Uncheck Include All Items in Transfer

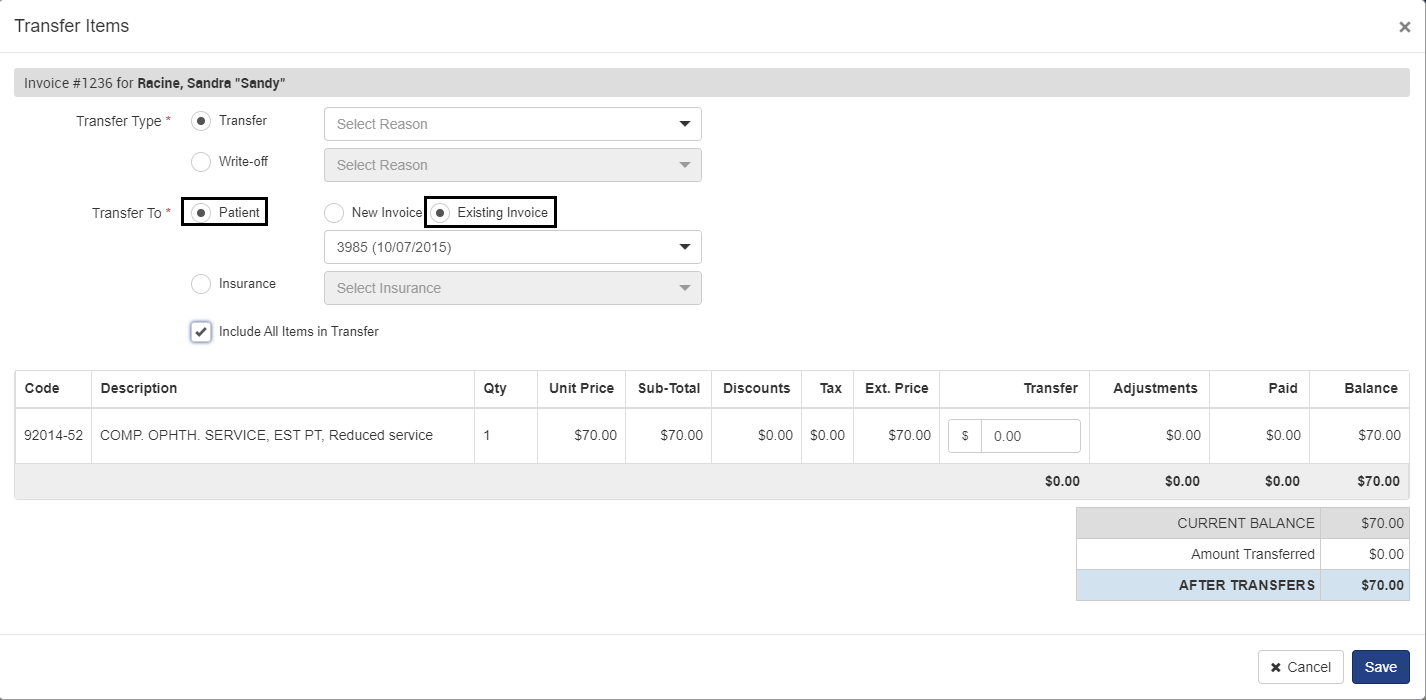pyautogui.click(x=201, y=332)
